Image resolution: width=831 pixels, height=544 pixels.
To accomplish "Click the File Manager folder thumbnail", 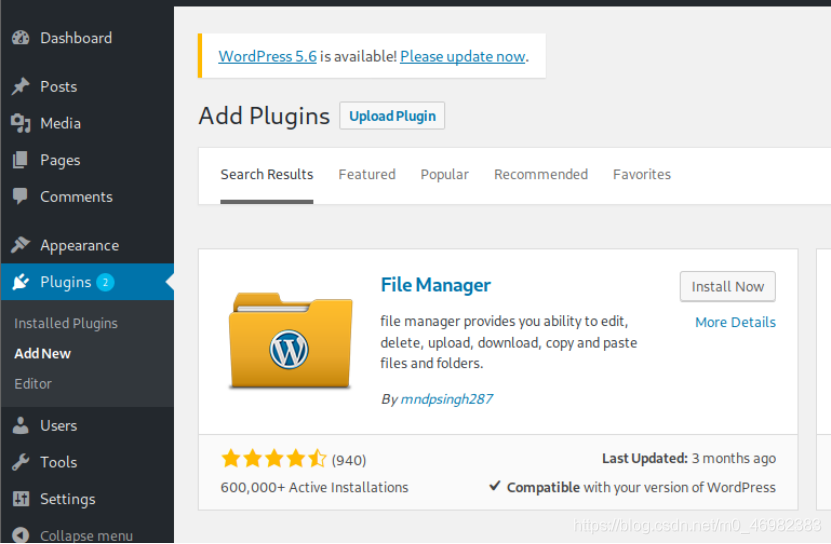I will pyautogui.click(x=290, y=340).
